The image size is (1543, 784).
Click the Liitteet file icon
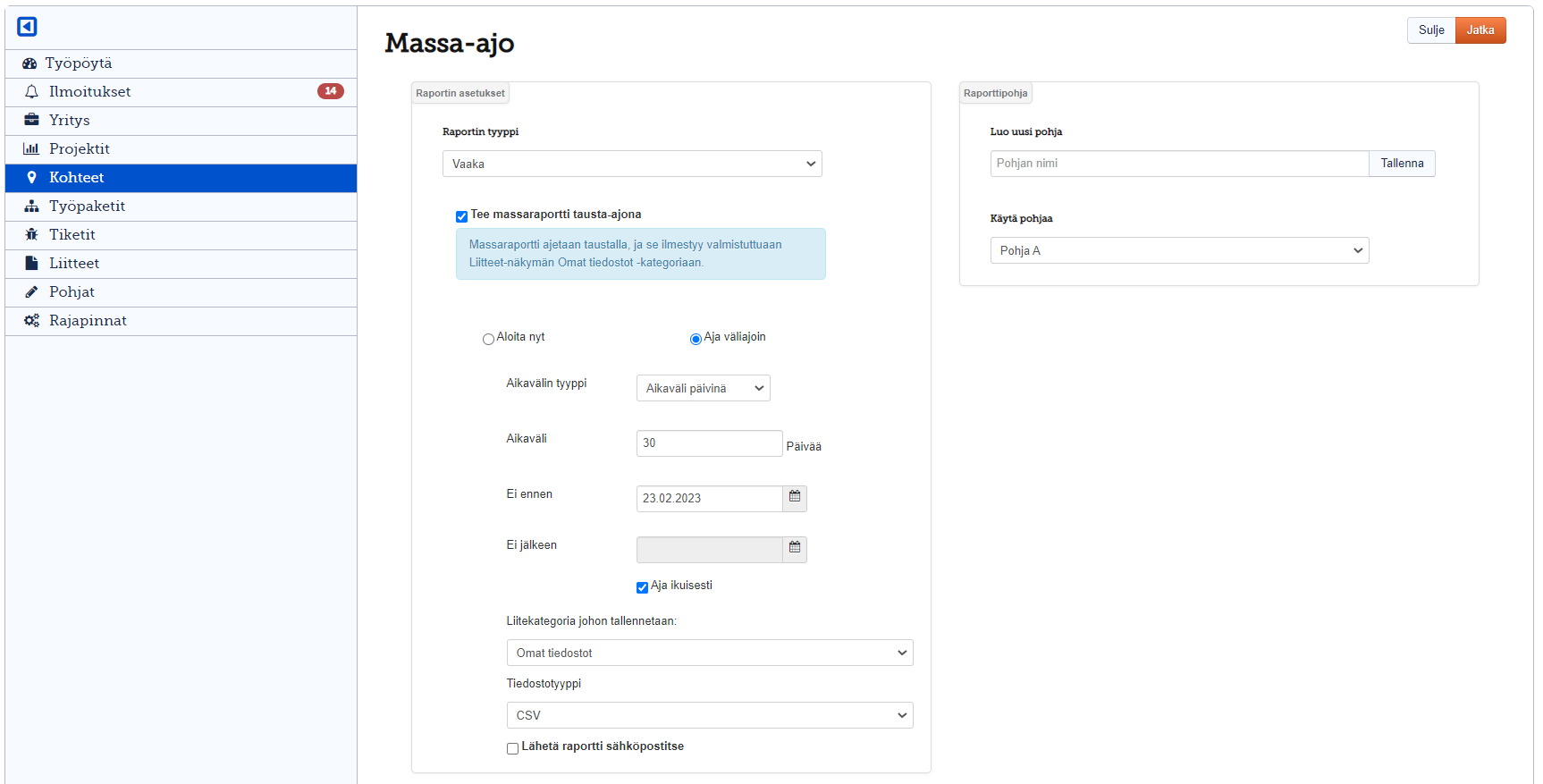point(31,263)
